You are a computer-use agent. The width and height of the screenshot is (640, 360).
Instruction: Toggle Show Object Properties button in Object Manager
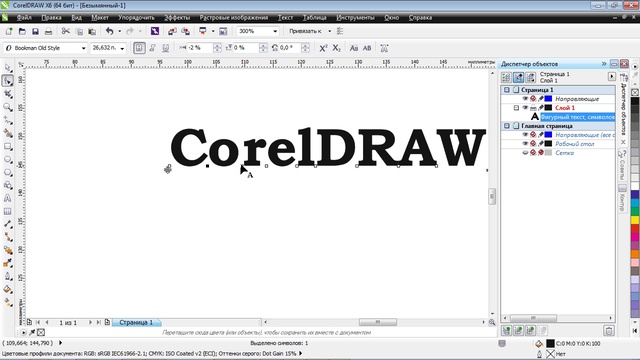(506, 77)
